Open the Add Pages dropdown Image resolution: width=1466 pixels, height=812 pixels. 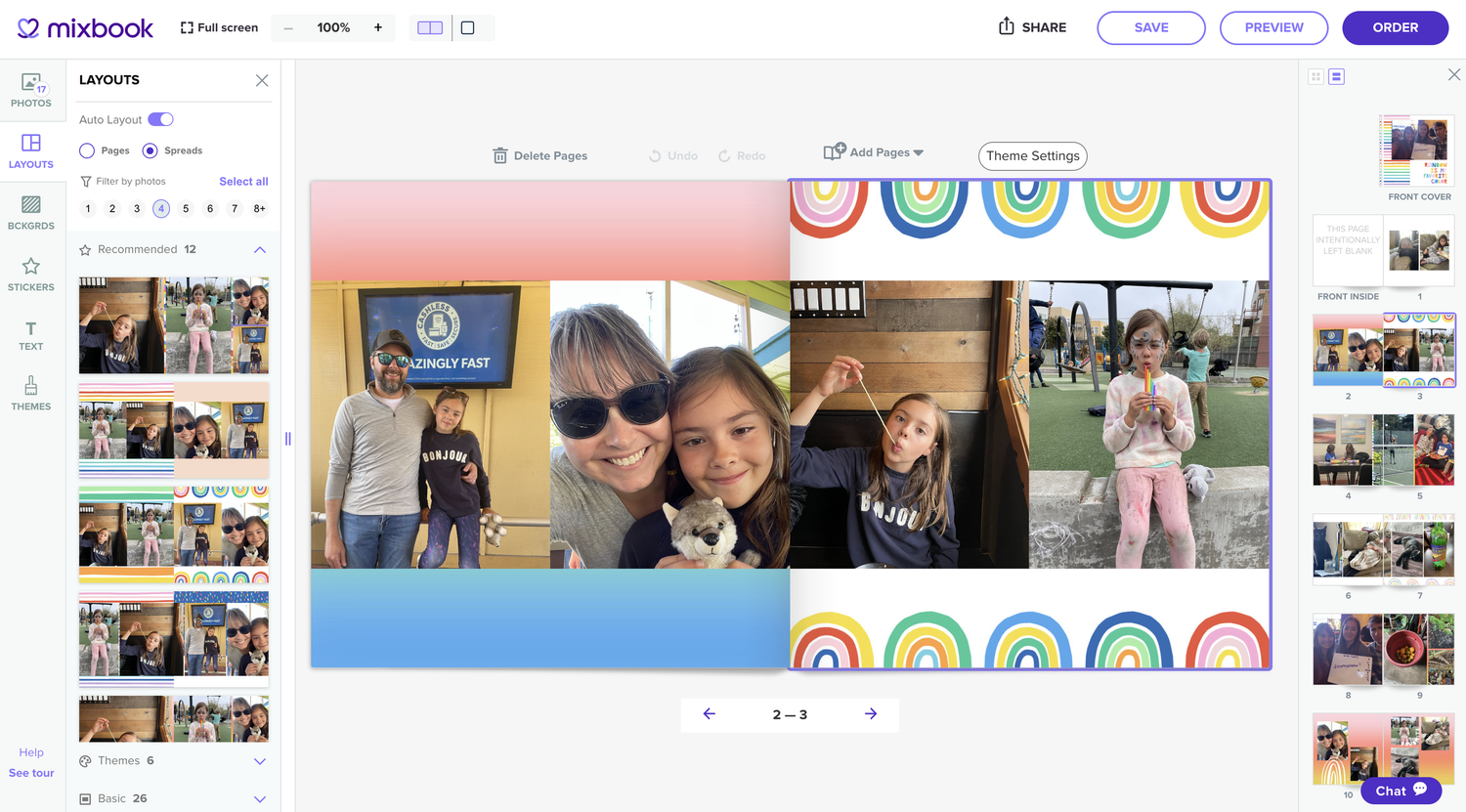873,152
